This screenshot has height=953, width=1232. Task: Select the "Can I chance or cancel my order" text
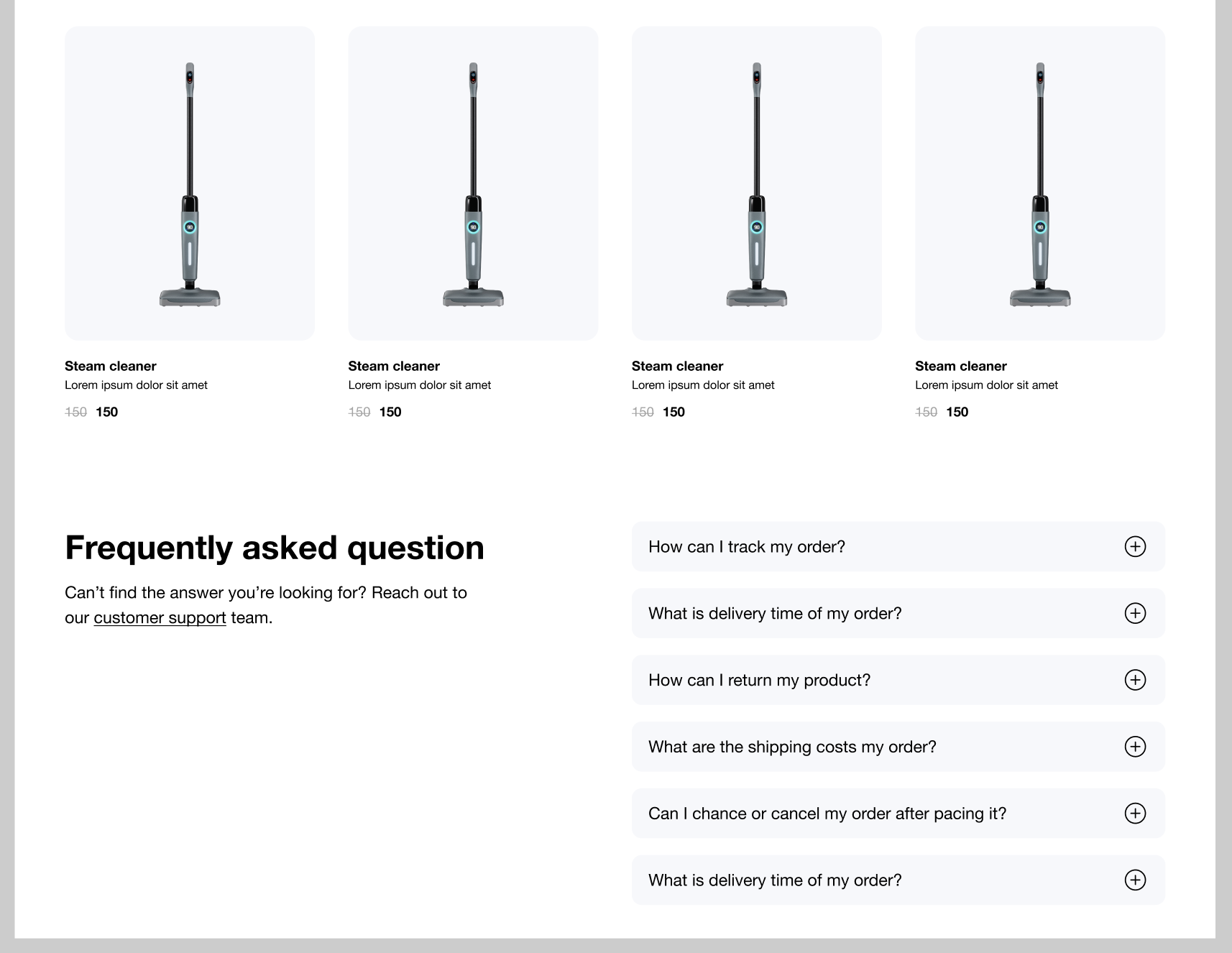(827, 814)
